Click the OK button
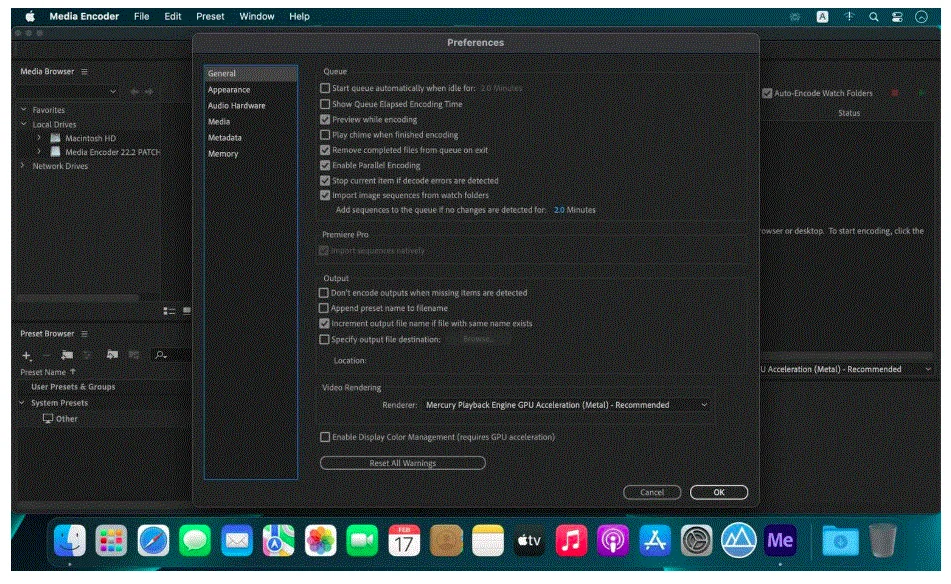The height and width of the screenshot is (584, 951). [x=719, y=493]
